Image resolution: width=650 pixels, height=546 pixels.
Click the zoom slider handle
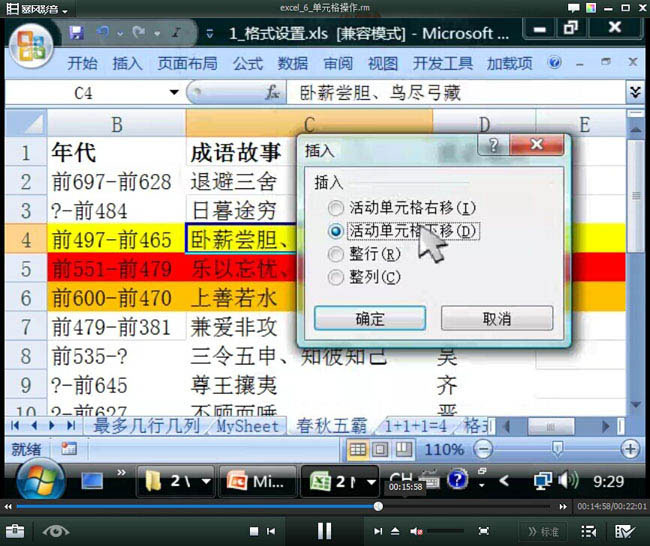(x=557, y=448)
